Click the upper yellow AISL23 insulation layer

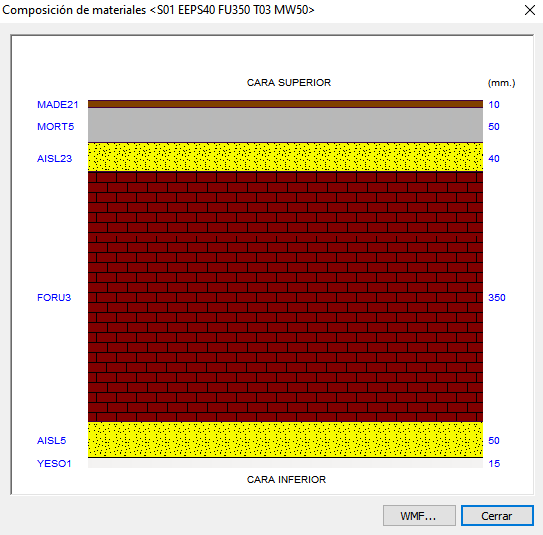pos(285,157)
